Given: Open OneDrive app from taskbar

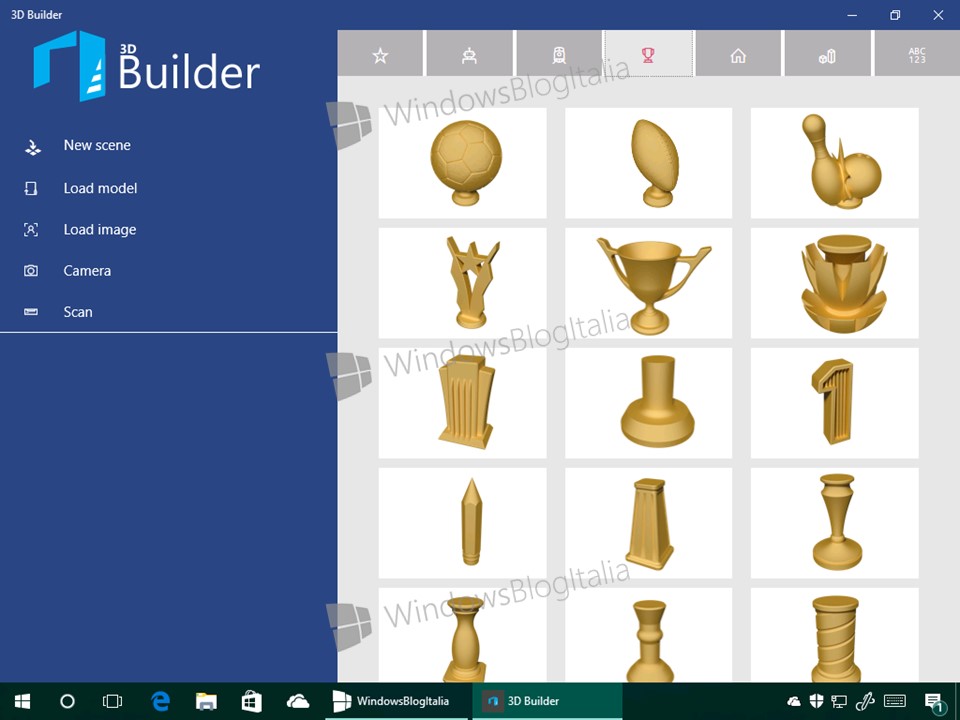Looking at the screenshot, I should tap(298, 701).
